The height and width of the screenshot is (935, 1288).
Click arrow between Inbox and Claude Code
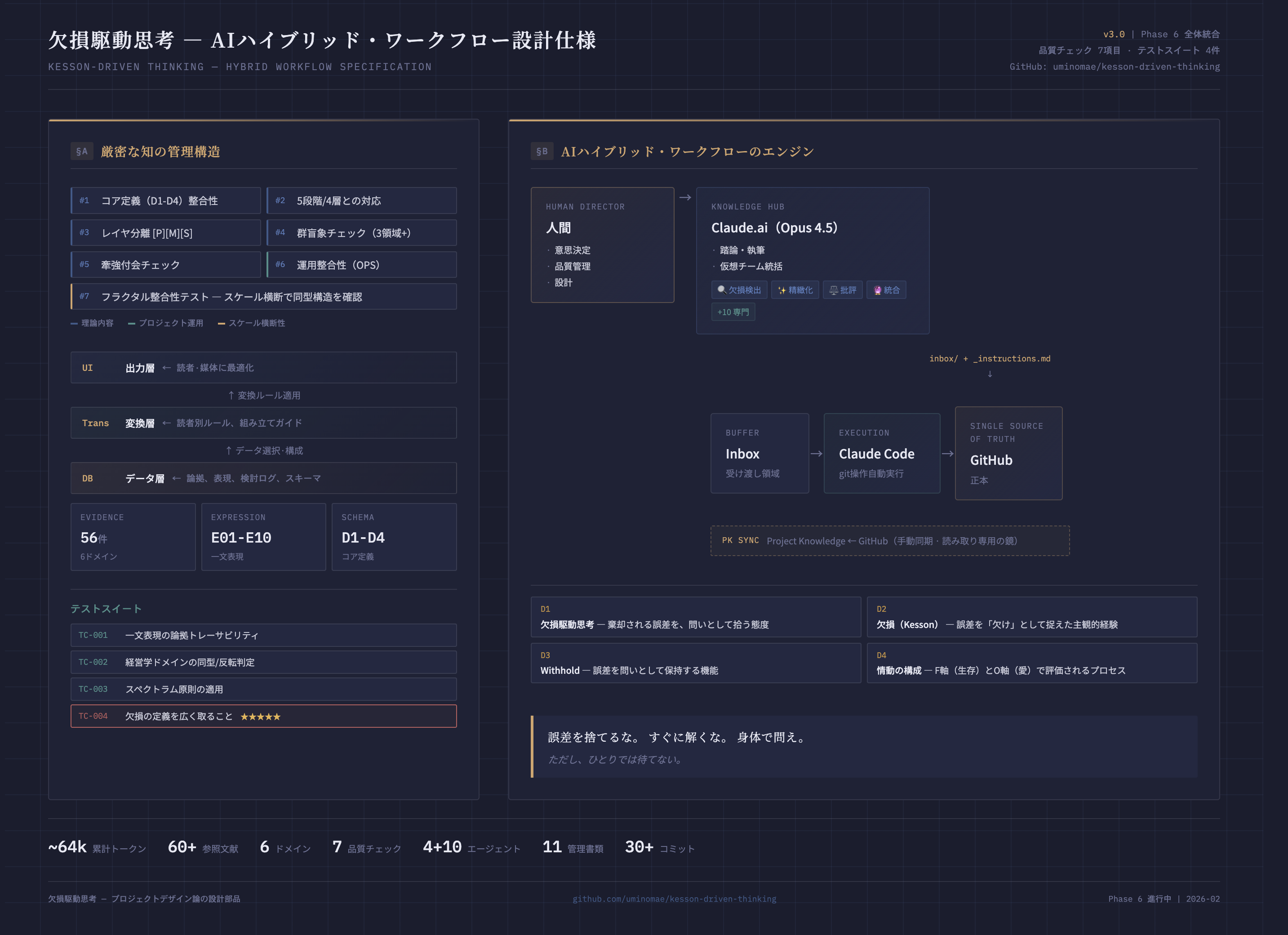[x=816, y=453]
